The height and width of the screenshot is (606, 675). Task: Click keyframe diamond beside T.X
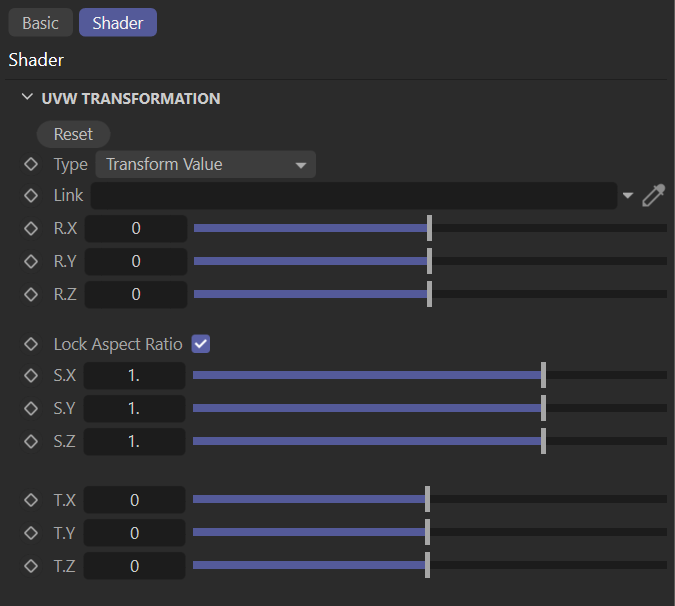pos(31,500)
